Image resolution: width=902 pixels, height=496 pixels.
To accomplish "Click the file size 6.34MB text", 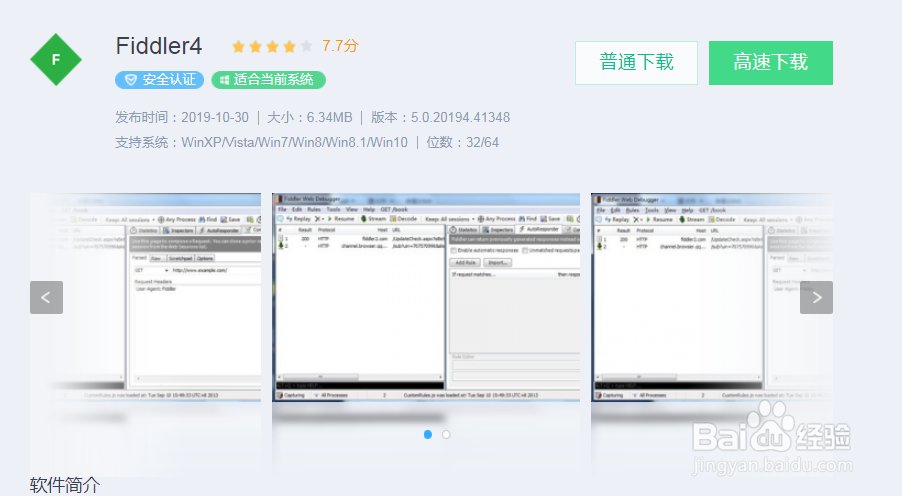I will 330,117.
